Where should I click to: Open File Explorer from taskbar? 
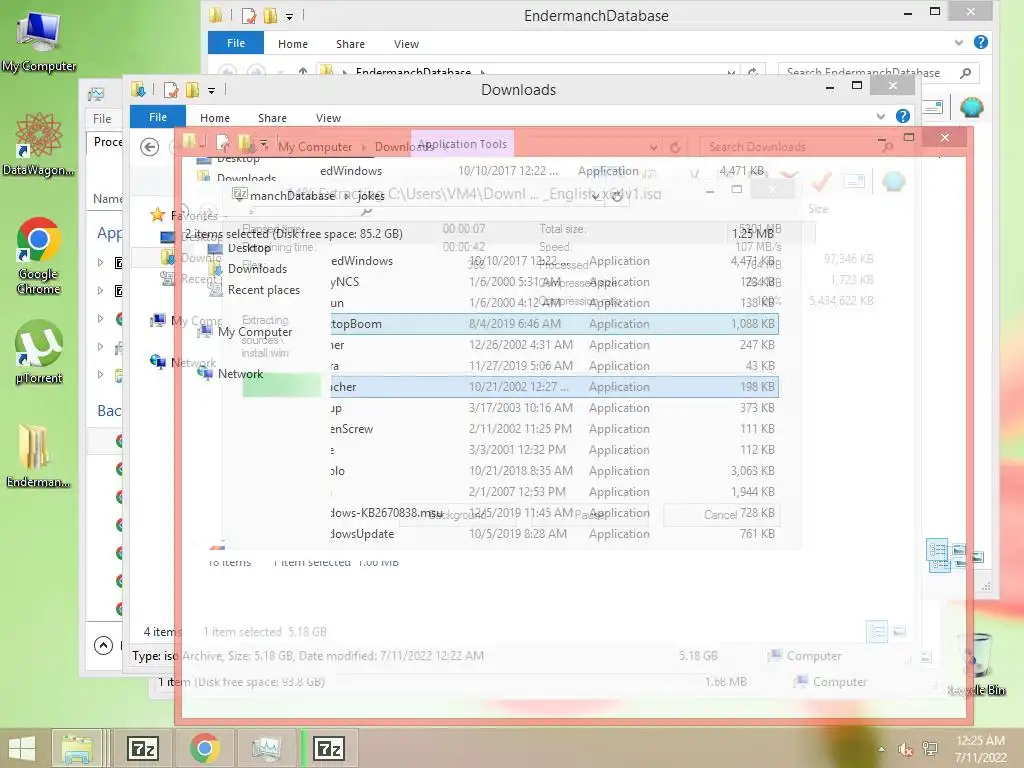[77, 748]
